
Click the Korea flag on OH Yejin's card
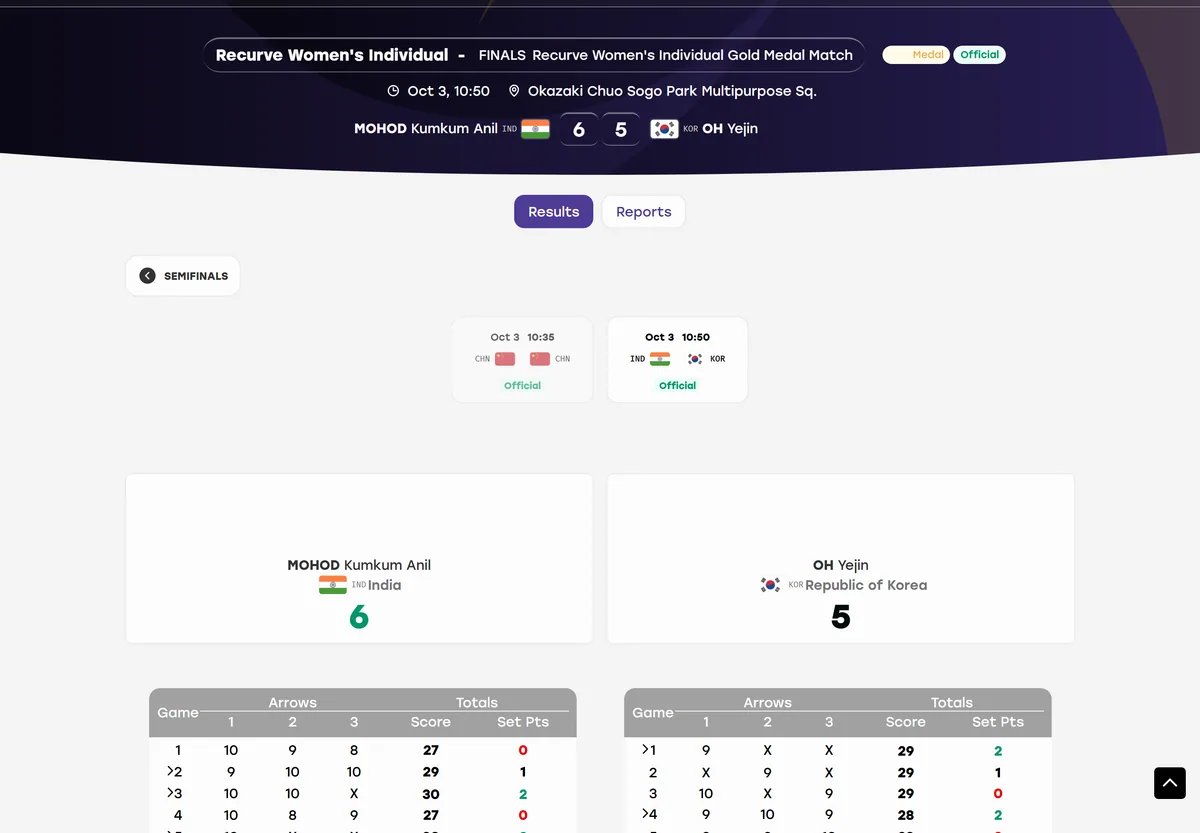pos(770,585)
